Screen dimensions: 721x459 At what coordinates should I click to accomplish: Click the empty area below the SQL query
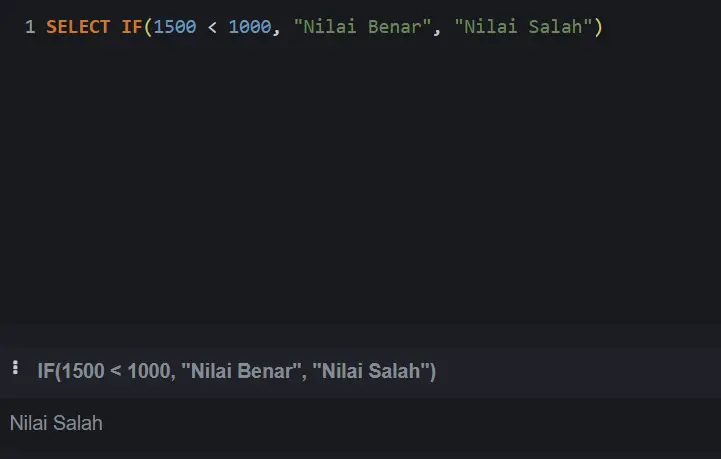pyautogui.click(x=360, y=184)
